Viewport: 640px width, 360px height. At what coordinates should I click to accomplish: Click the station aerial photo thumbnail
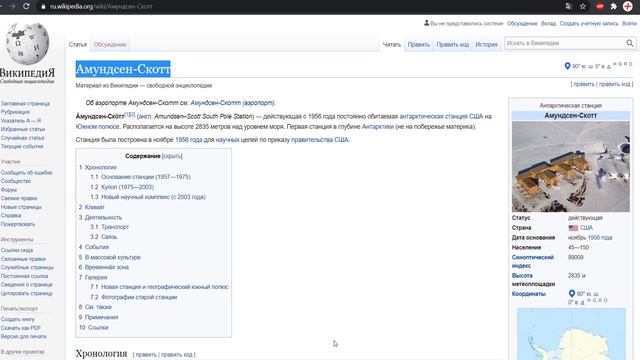(571, 167)
